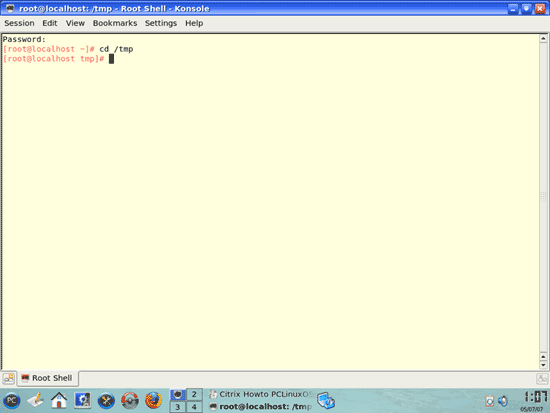Screen dimensions: 550x413
Task: Open the Bookmarks menu
Action: [115, 23]
